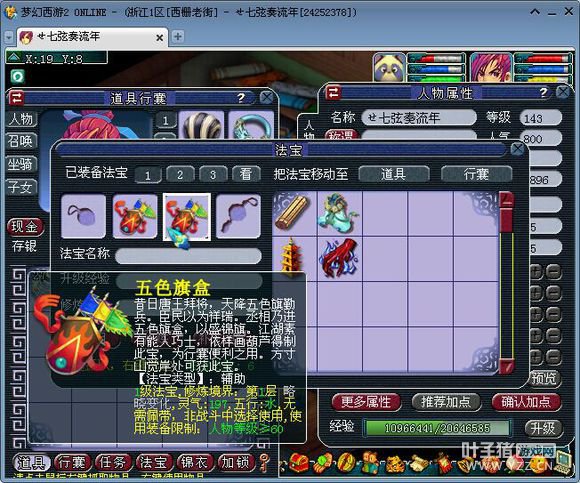
Task: Select 现金 in the inventory panel
Action: coord(25,226)
